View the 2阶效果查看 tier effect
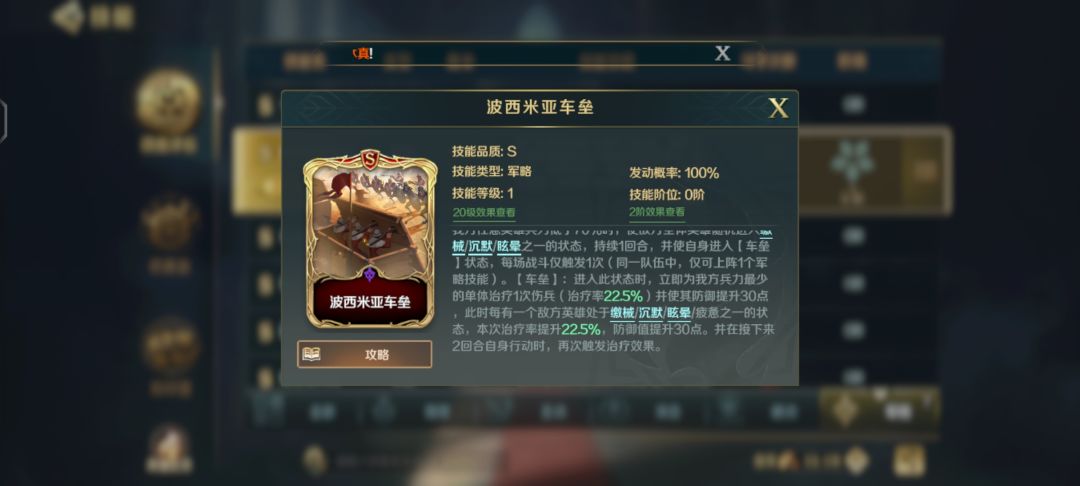This screenshot has width=1080, height=486. point(657,213)
